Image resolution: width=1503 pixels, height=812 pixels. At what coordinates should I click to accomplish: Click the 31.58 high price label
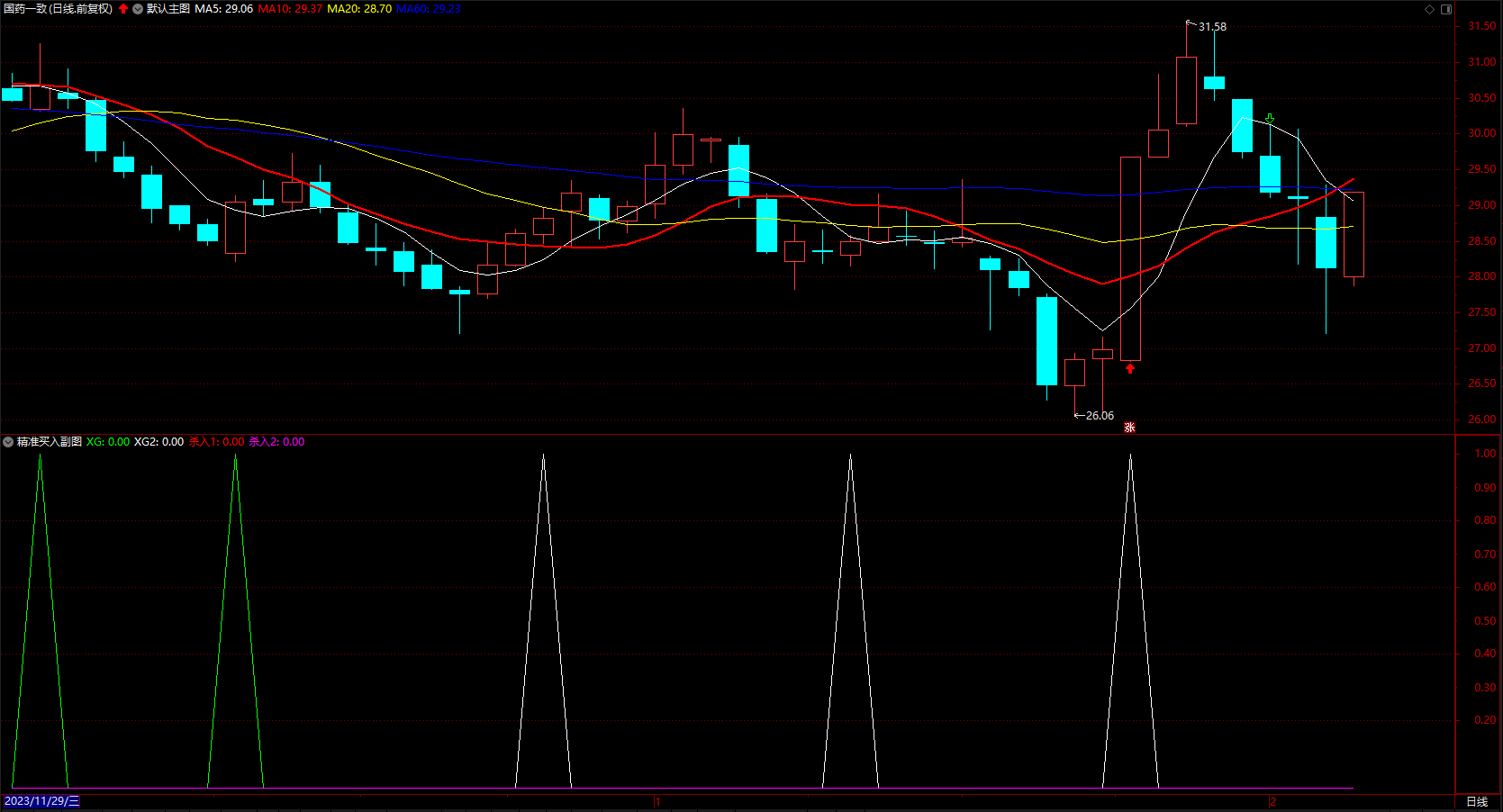(1212, 27)
